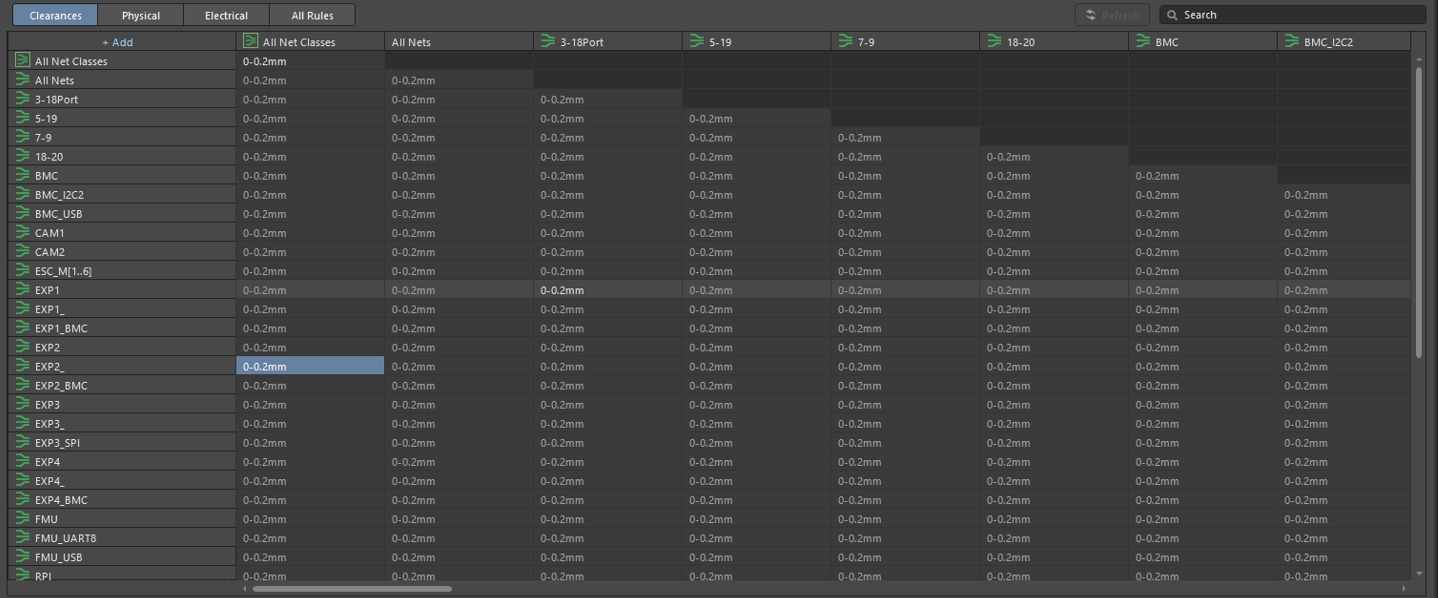This screenshot has height=598, width=1438.
Task: Click the scroll down arrow of the vertical scrollbar
Action: tap(1419, 574)
